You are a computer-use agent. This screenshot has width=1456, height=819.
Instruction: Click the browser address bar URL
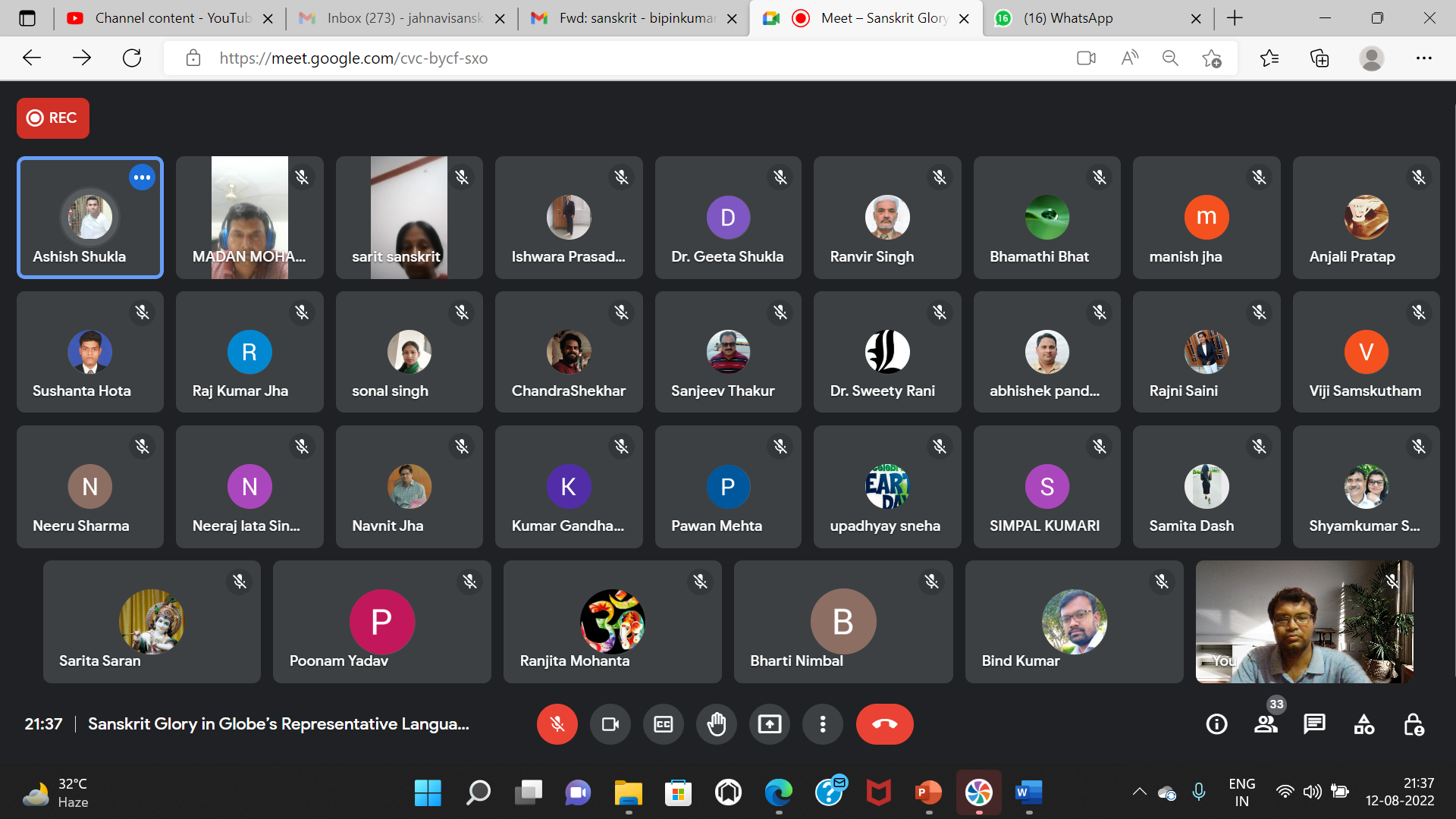(x=353, y=58)
